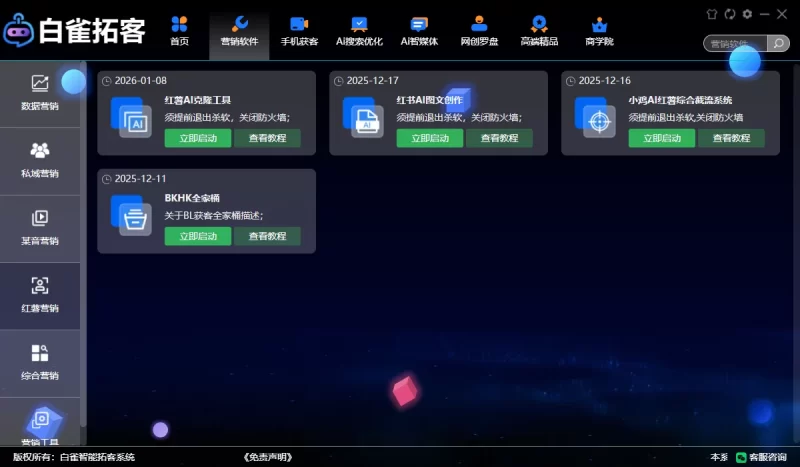Click the date 2025-12-11
Image resolution: width=800 pixels, height=467 pixels.
click(140, 179)
